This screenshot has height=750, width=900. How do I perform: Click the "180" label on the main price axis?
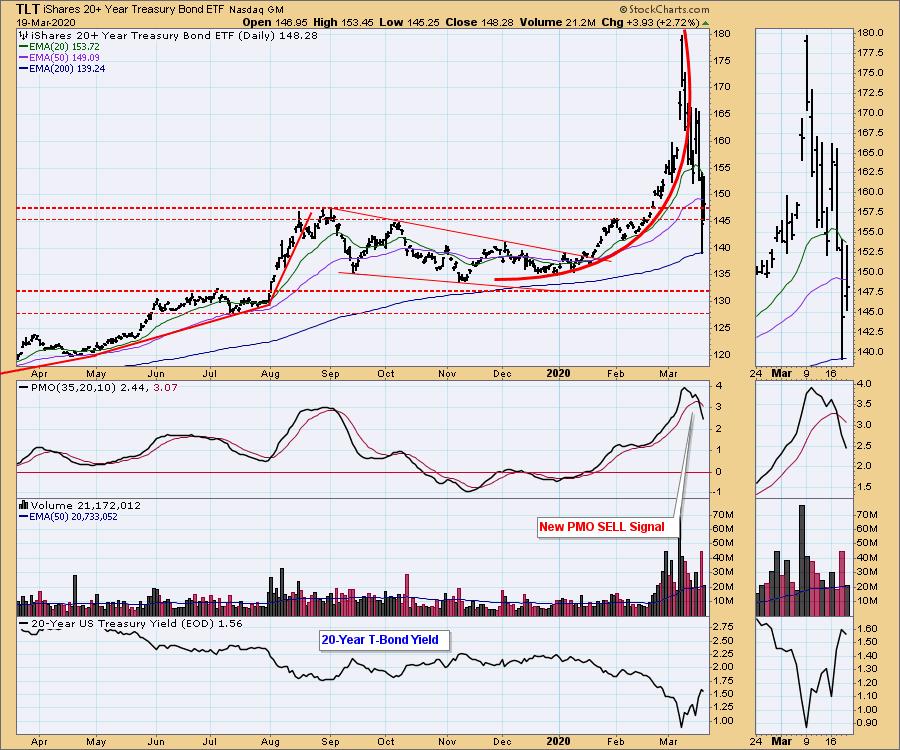pos(722,33)
